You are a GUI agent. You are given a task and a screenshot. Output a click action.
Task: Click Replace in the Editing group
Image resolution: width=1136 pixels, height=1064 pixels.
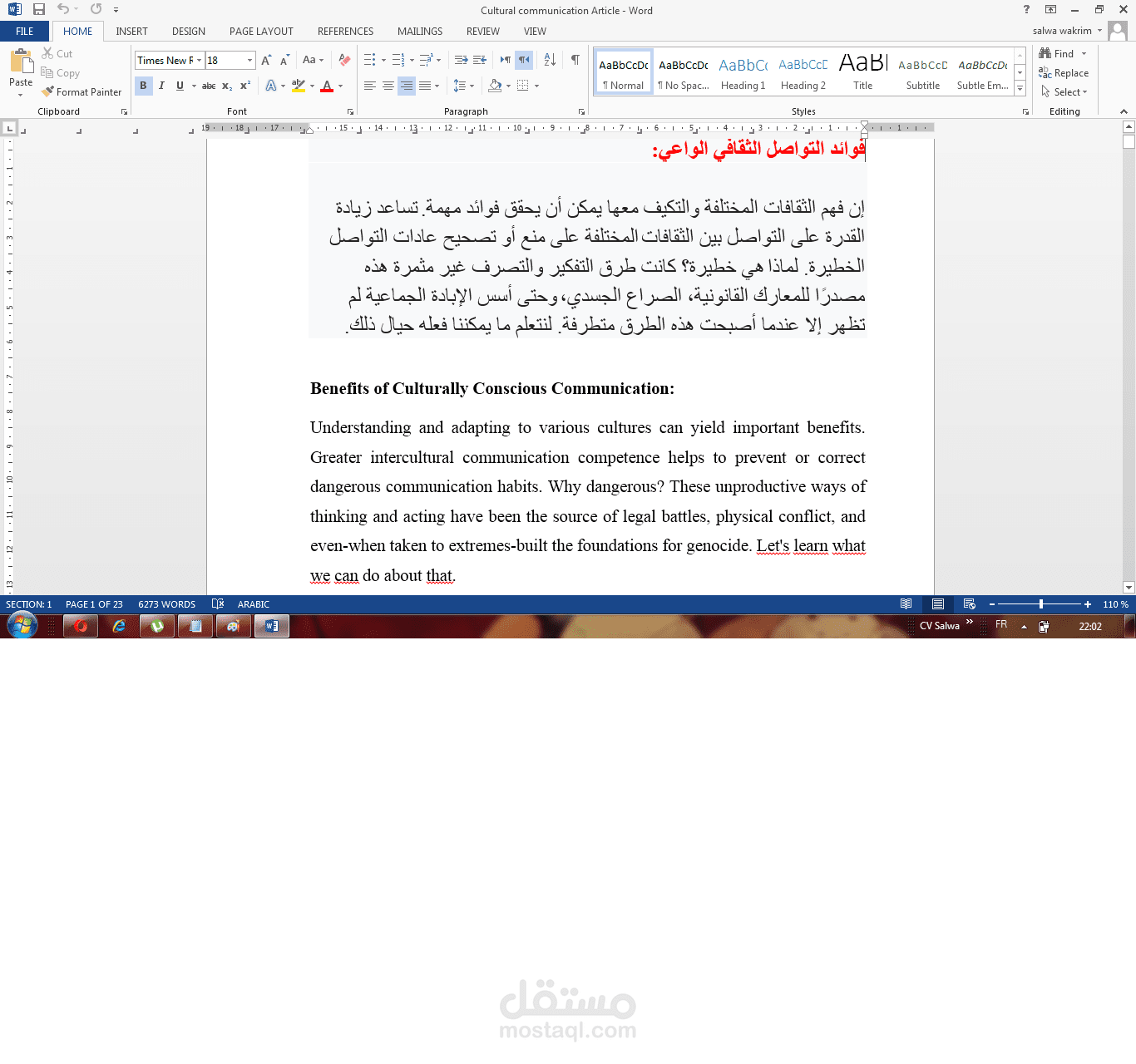point(1067,72)
